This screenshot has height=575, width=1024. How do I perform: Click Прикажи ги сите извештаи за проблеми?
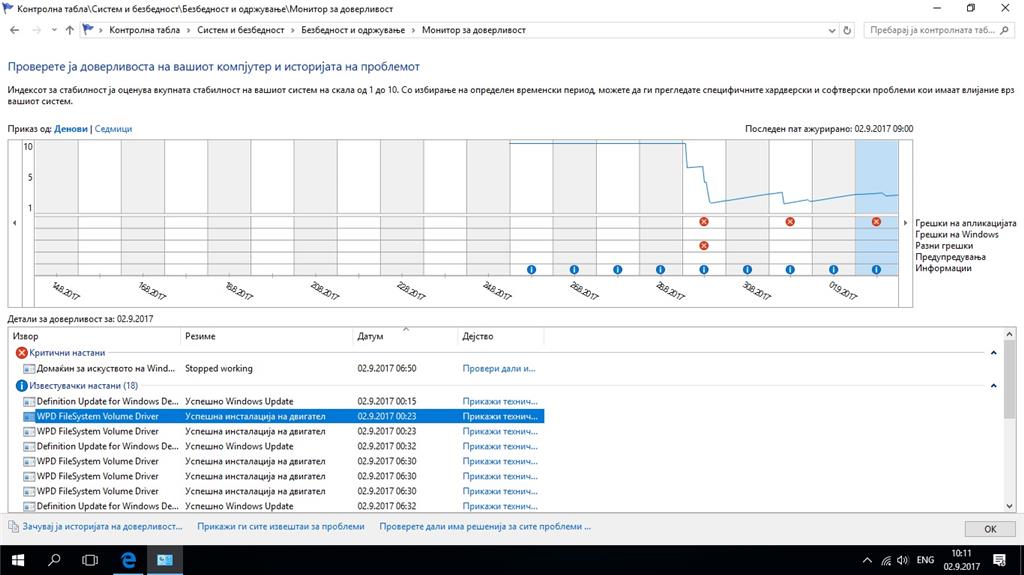tap(281, 527)
